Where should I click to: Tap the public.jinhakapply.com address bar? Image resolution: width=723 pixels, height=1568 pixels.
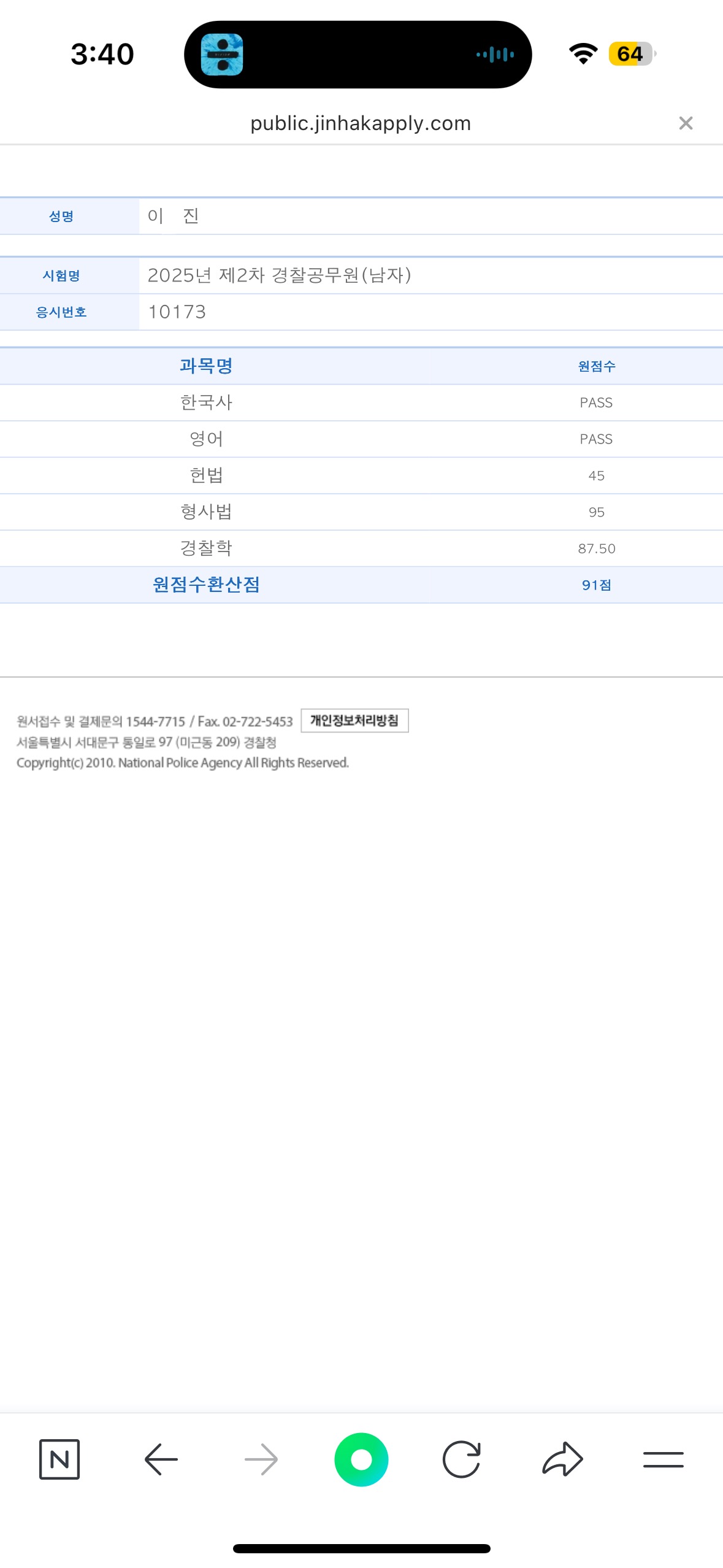coord(361,123)
